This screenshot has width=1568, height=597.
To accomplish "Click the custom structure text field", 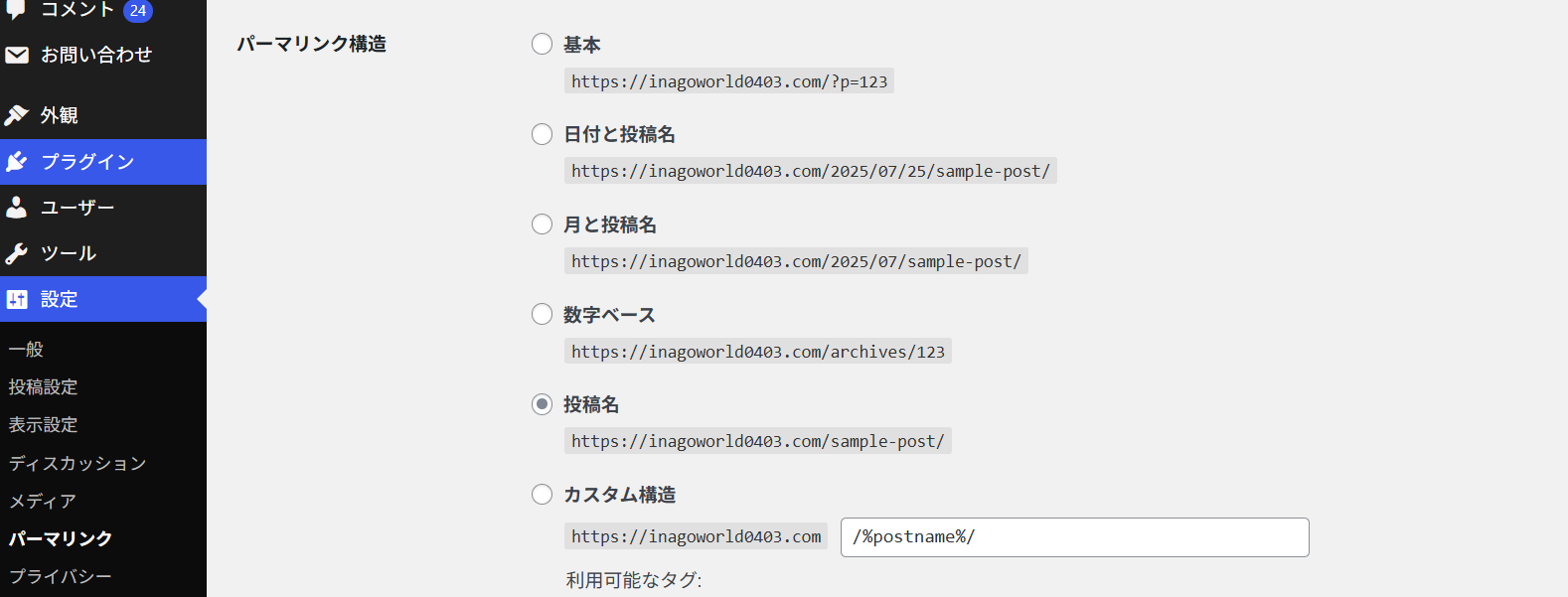I will (1074, 537).
